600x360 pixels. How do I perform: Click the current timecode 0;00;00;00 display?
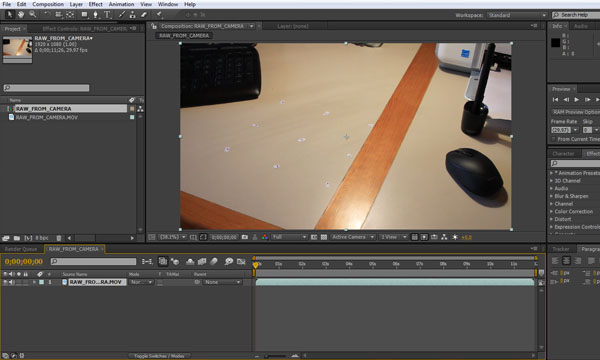24,262
